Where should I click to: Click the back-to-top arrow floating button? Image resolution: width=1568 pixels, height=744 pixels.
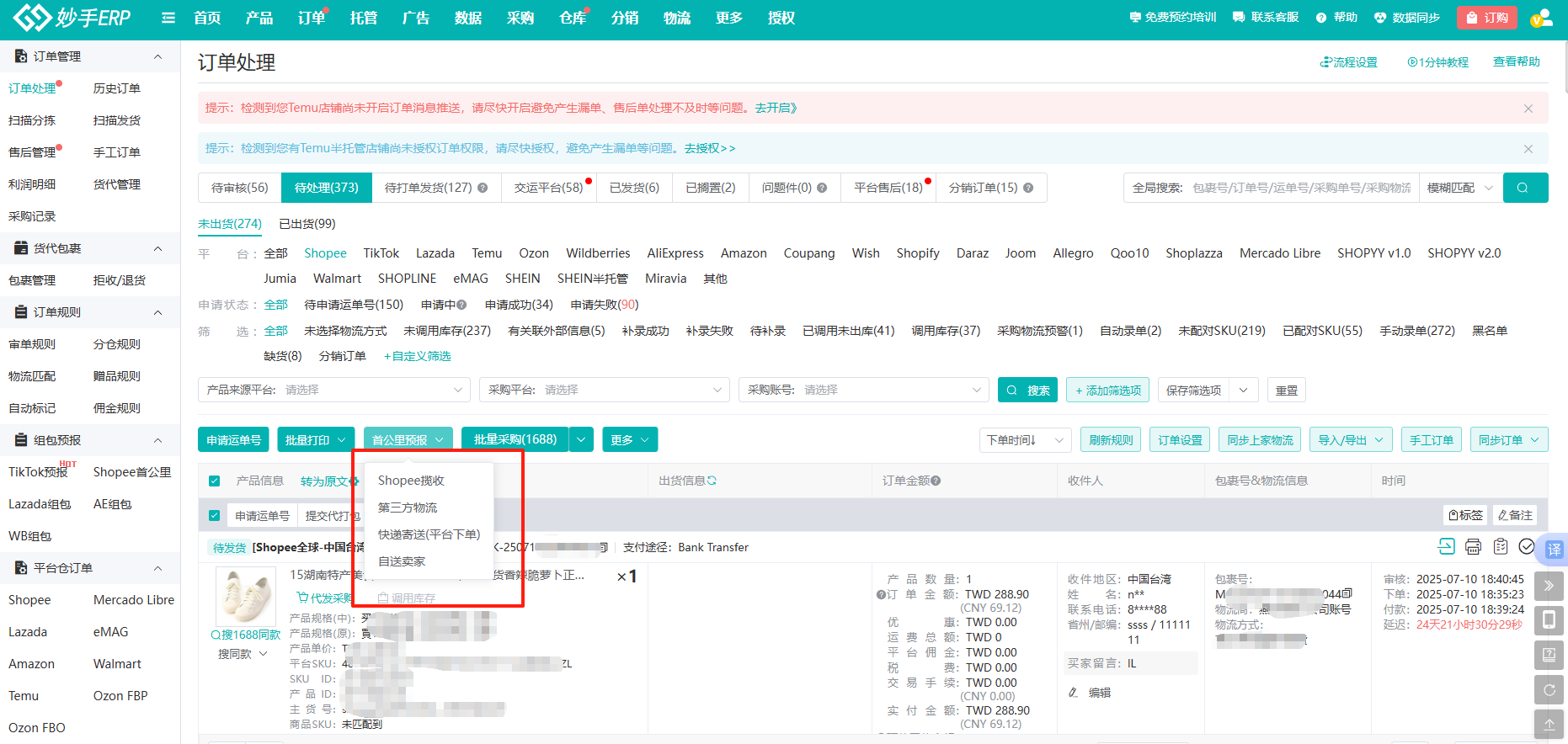click(1549, 725)
